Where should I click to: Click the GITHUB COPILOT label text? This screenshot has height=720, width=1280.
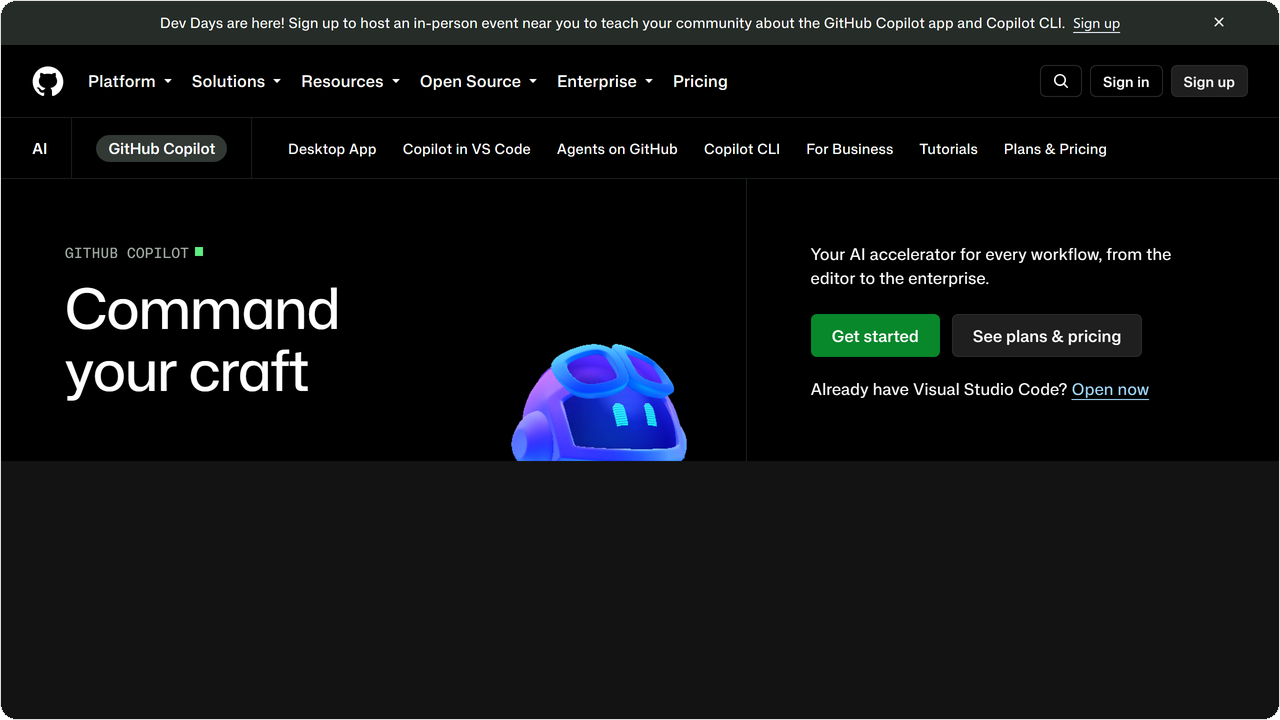[x=127, y=253]
